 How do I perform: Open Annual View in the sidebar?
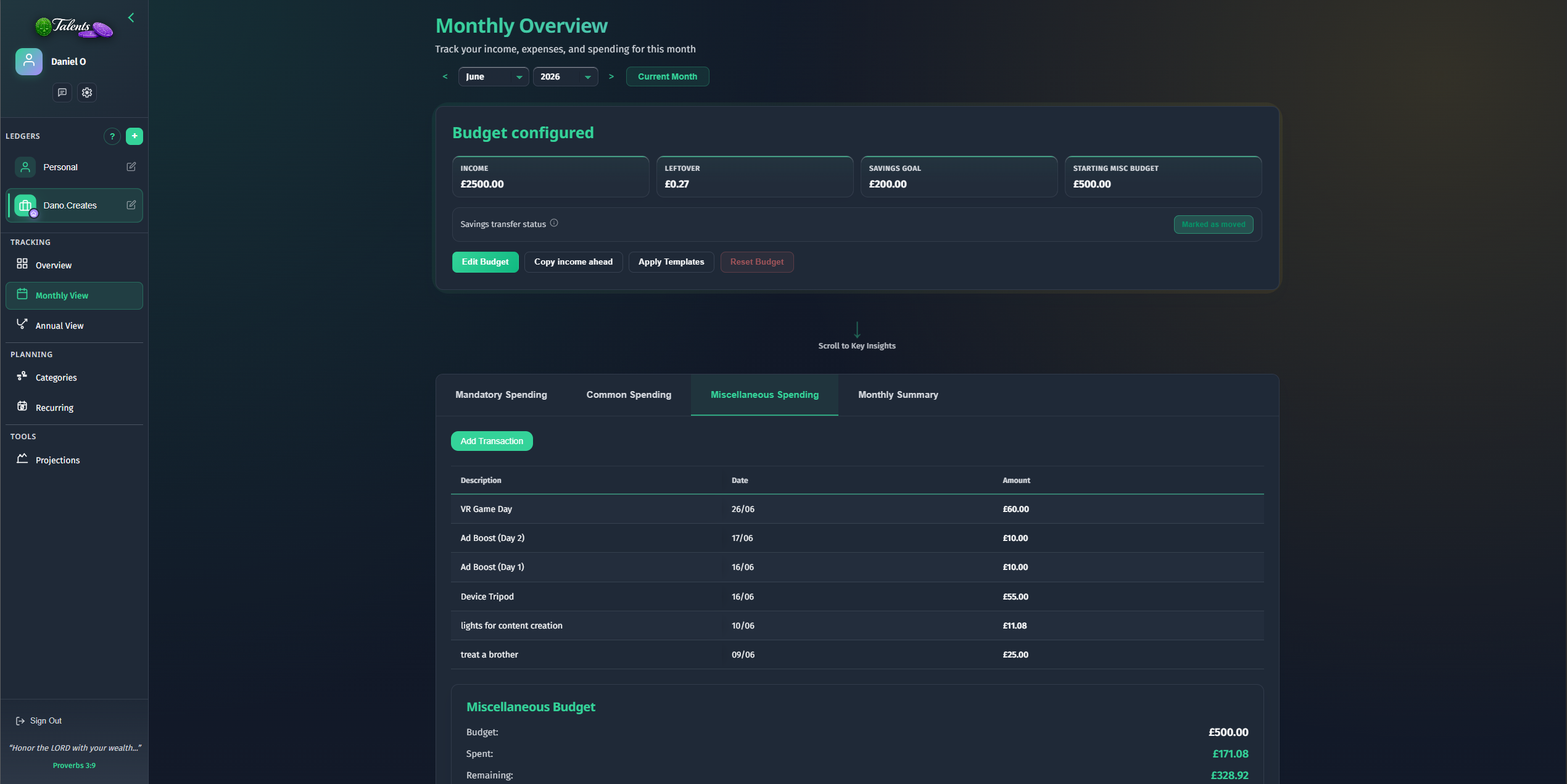(74, 326)
